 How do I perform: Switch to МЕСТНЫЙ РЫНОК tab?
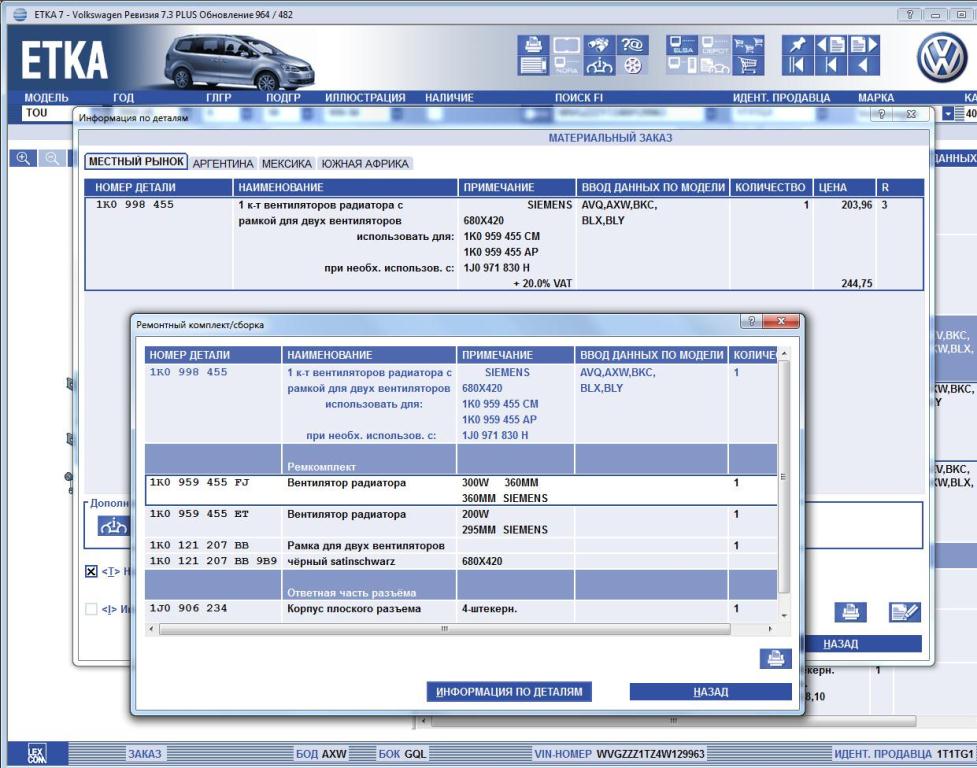pos(136,162)
